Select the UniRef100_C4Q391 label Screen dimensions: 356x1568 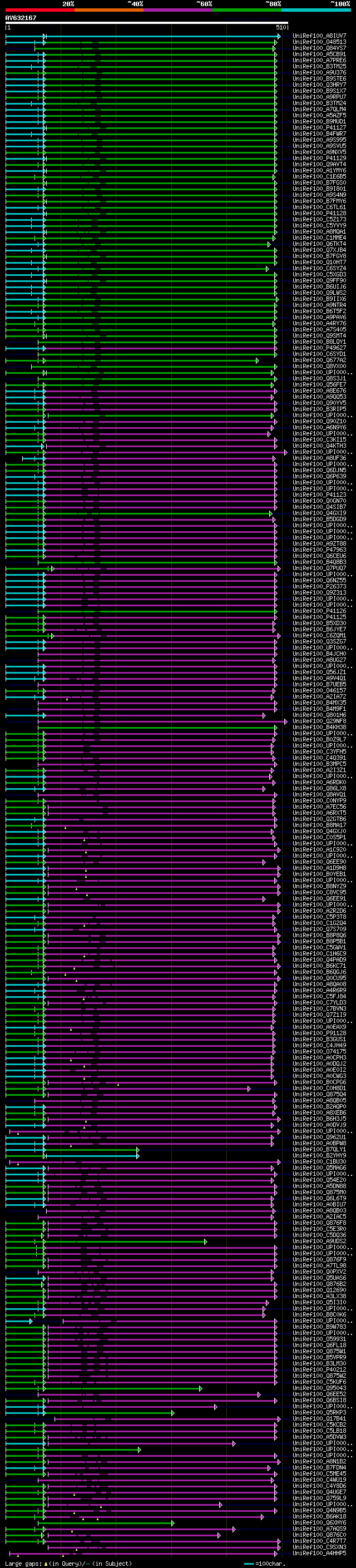click(319, 757)
